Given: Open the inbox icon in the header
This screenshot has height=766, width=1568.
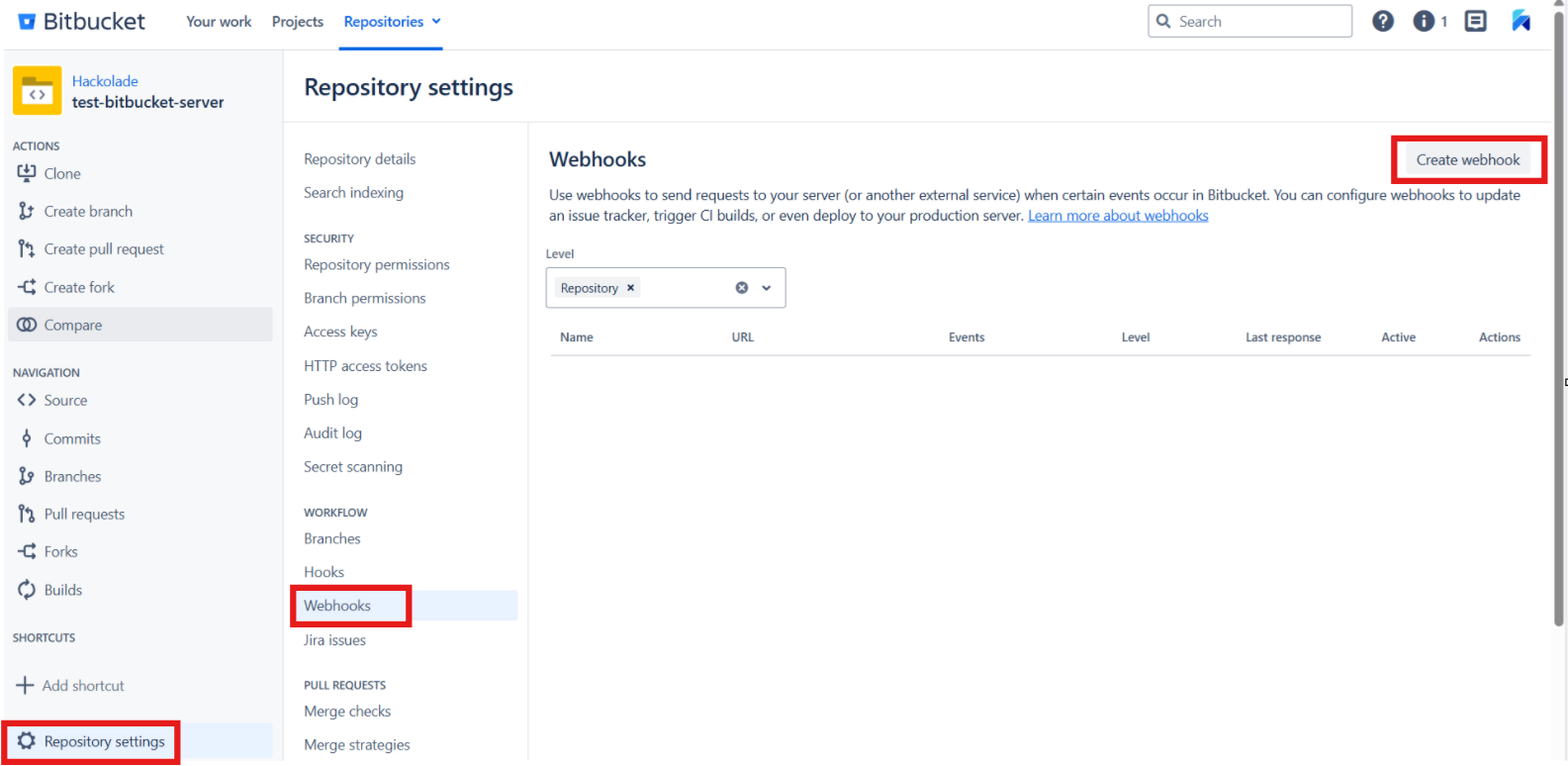Looking at the screenshot, I should (1475, 21).
